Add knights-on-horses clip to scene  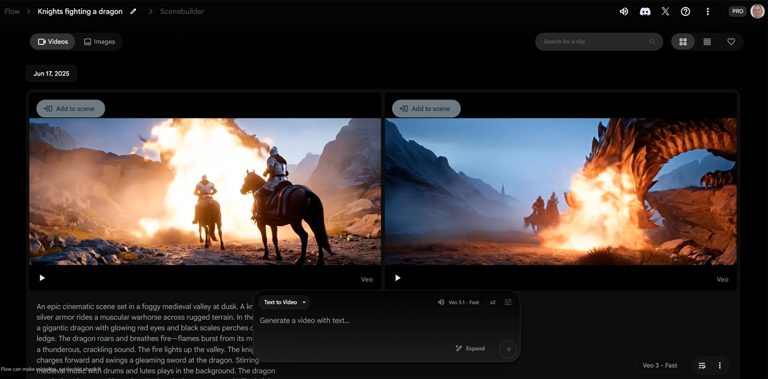(x=71, y=109)
